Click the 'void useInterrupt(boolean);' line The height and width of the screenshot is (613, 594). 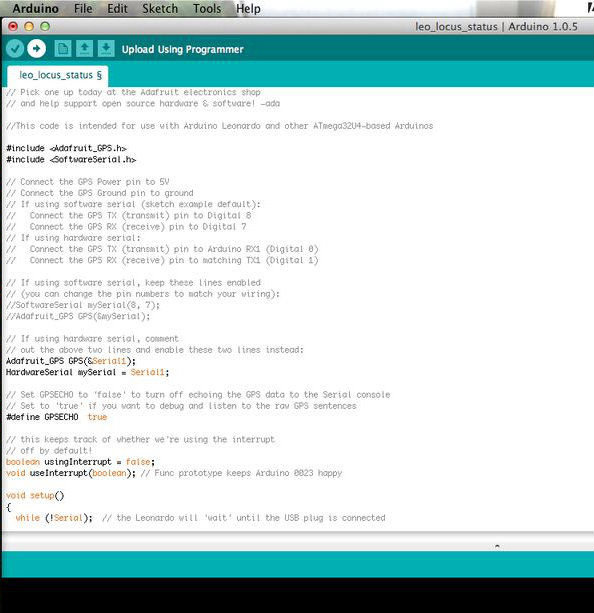click(x=71, y=473)
